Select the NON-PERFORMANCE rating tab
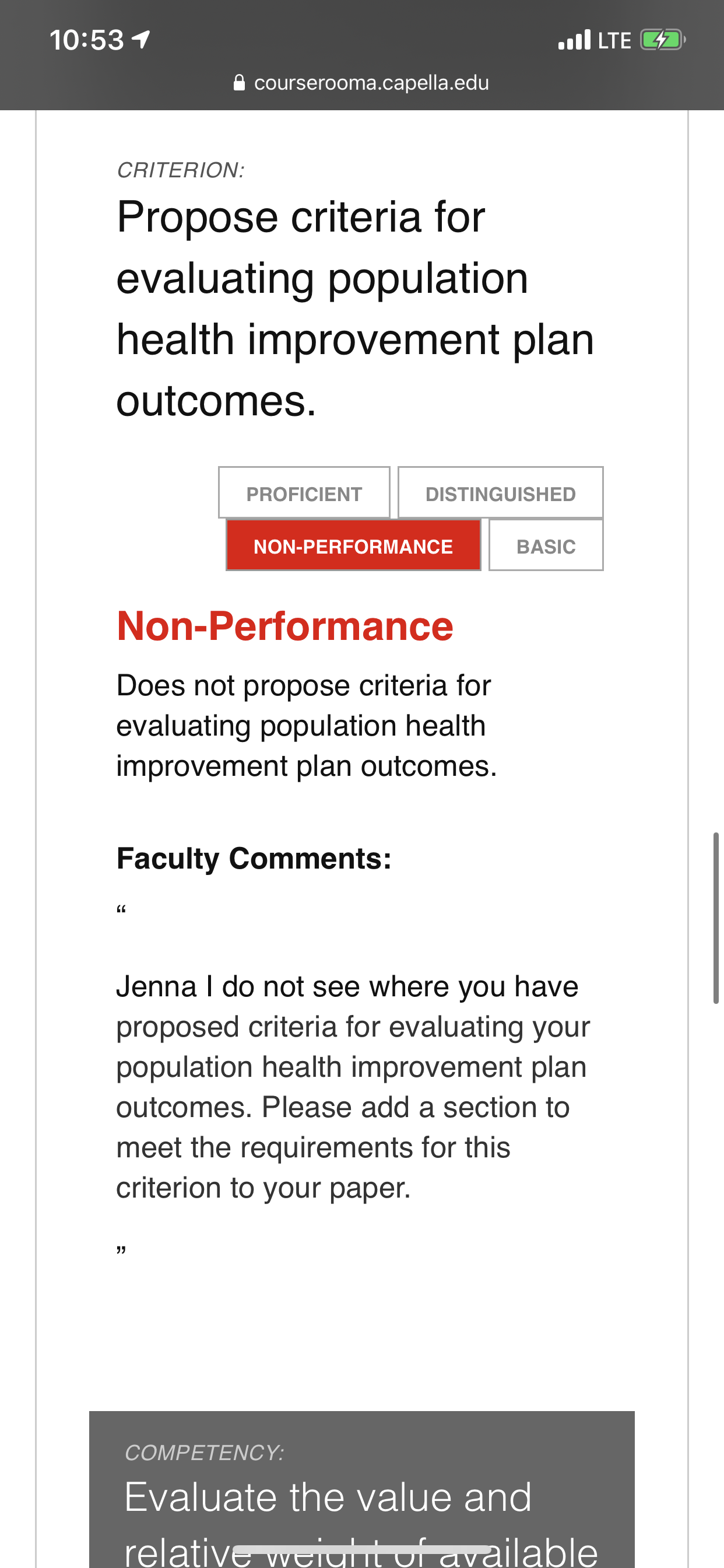Image resolution: width=724 pixels, height=1568 pixels. coord(353,545)
